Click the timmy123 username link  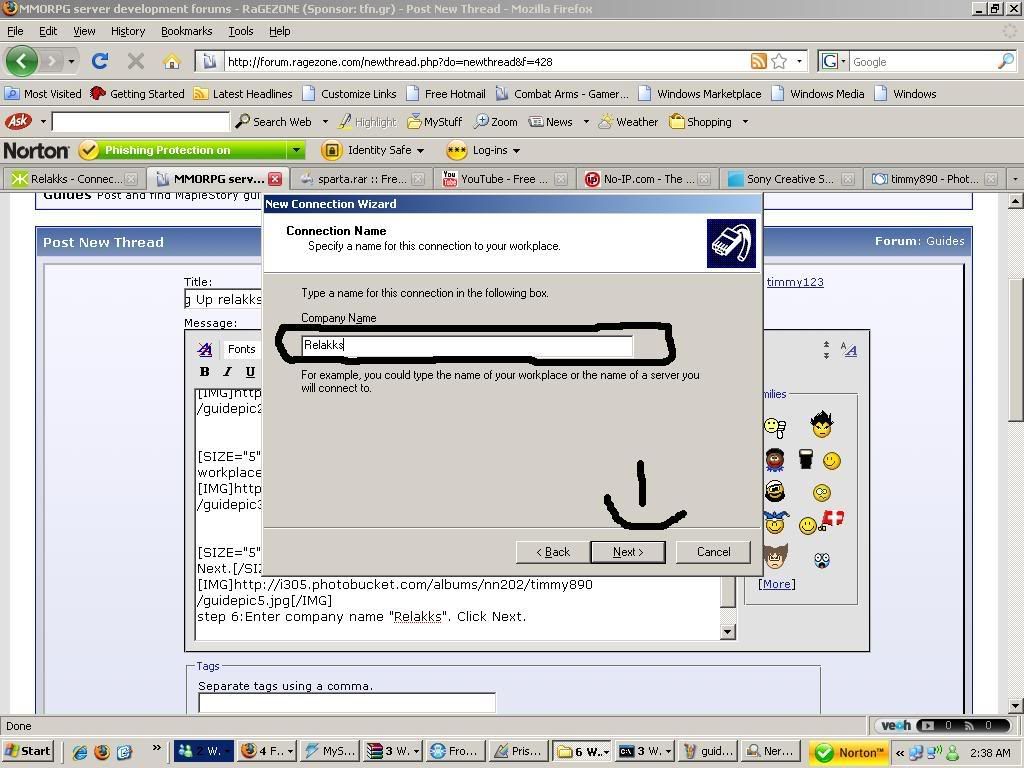tap(795, 282)
